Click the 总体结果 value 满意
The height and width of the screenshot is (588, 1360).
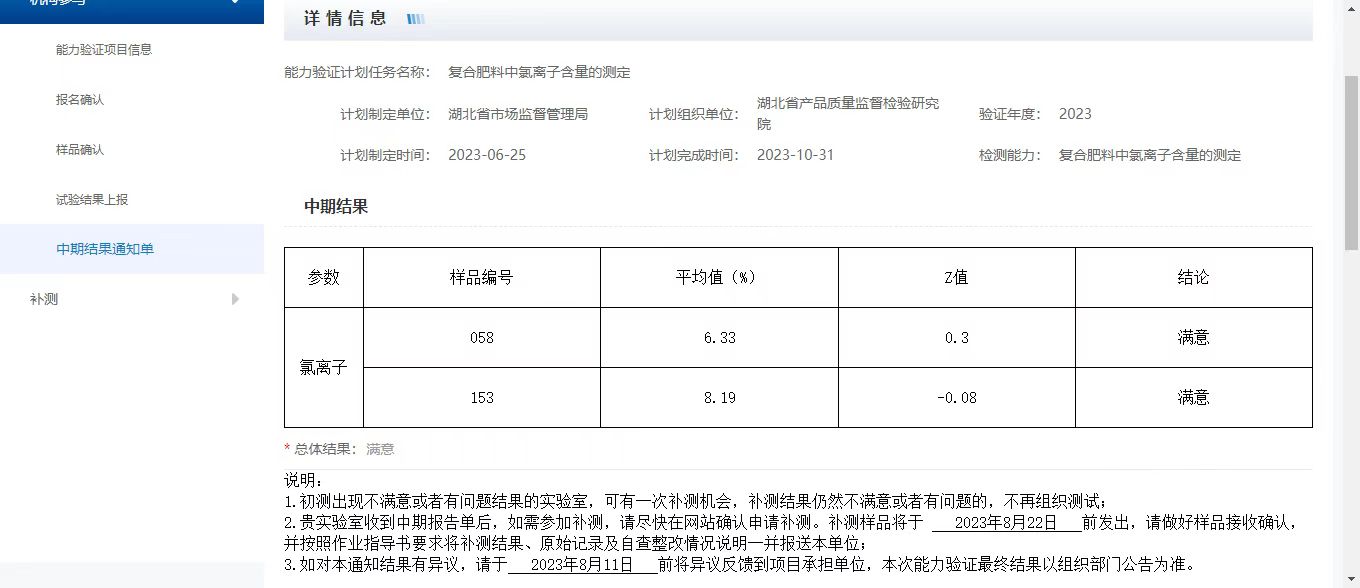pos(380,449)
